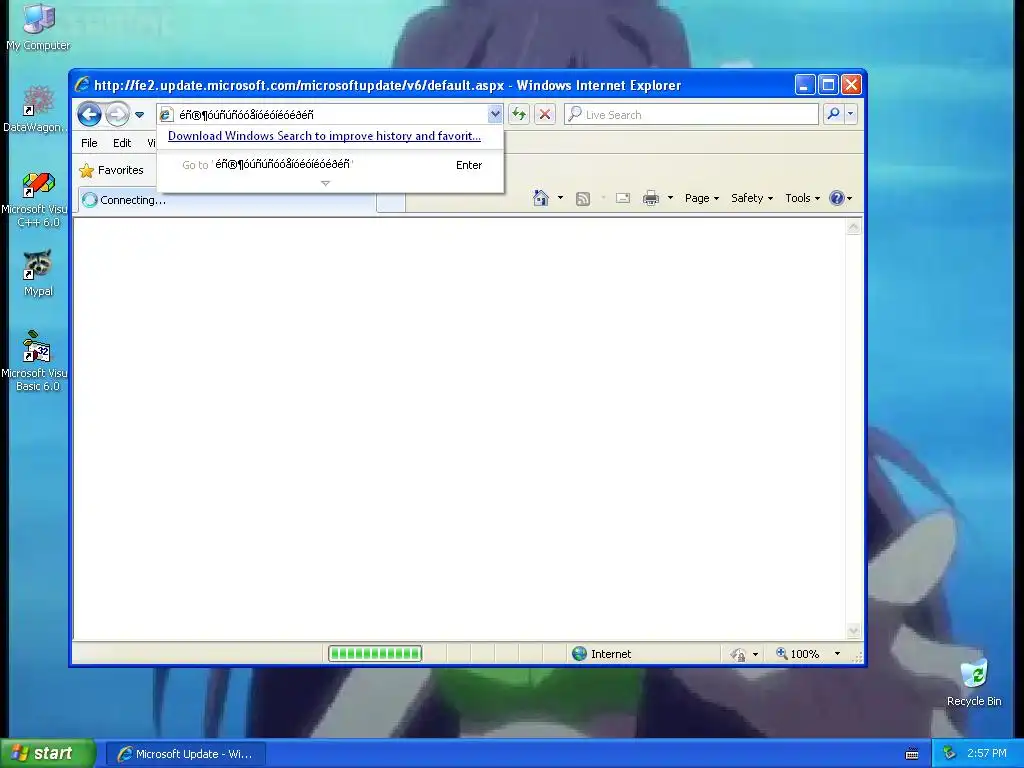Viewport: 1024px width, 768px height.
Task: Open the Page menu
Action: [701, 198]
